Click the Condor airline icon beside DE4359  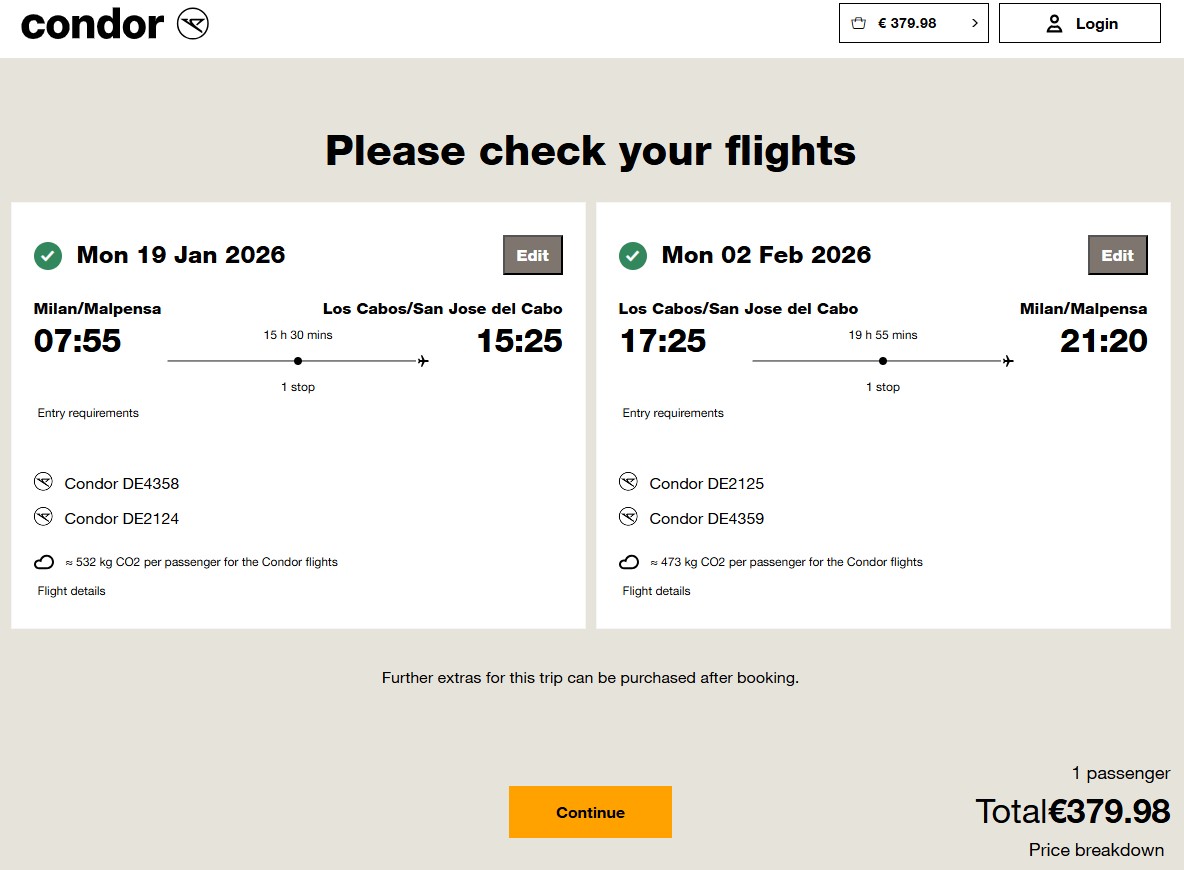628,517
